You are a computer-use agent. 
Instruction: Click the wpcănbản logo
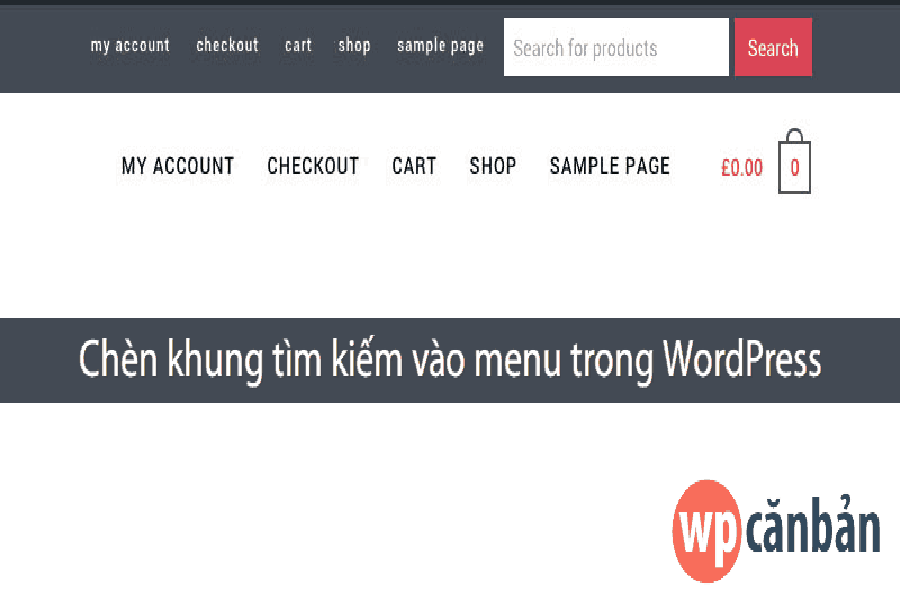click(x=776, y=531)
